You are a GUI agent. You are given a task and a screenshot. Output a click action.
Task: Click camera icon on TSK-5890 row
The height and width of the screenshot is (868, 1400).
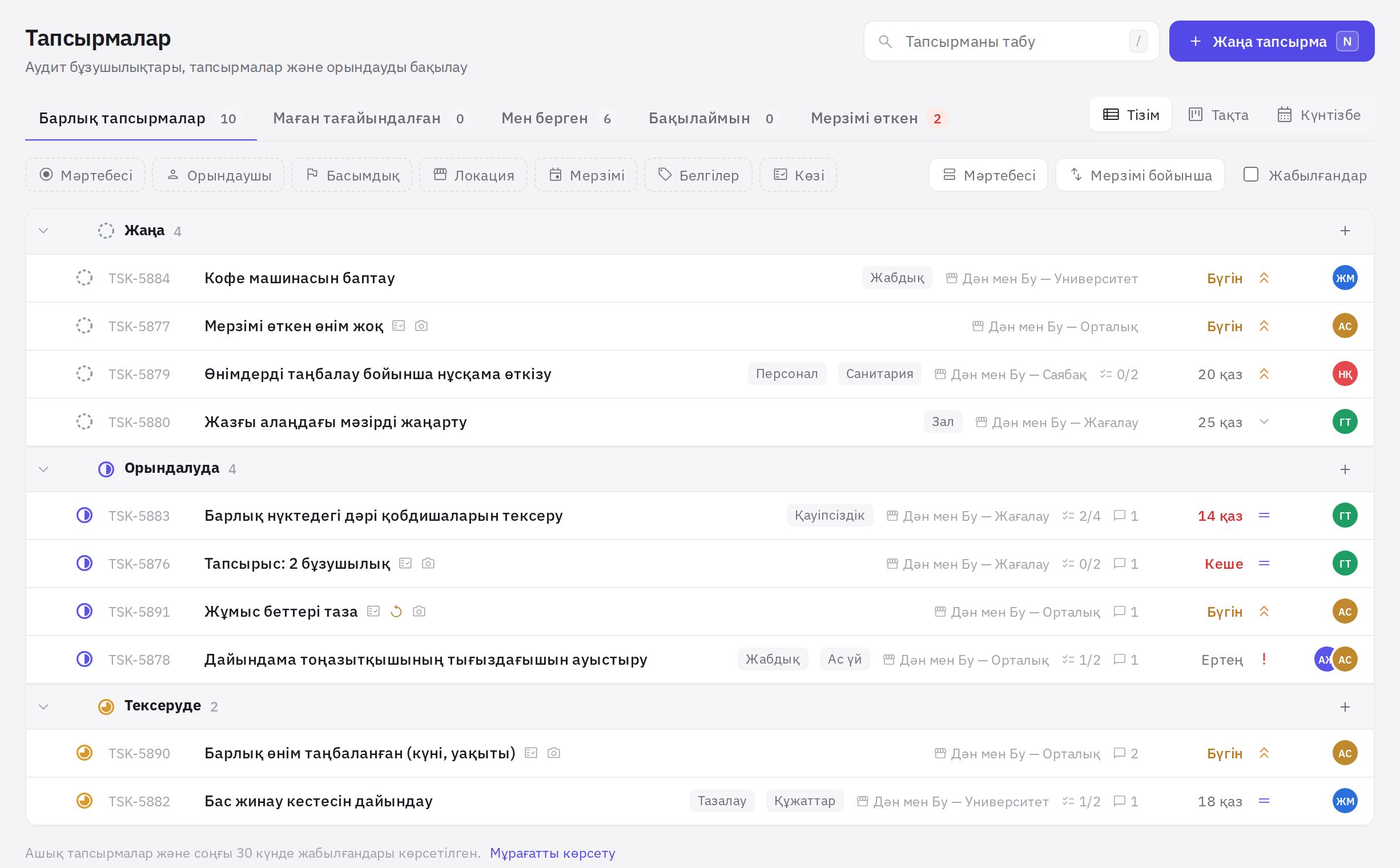coord(554,753)
